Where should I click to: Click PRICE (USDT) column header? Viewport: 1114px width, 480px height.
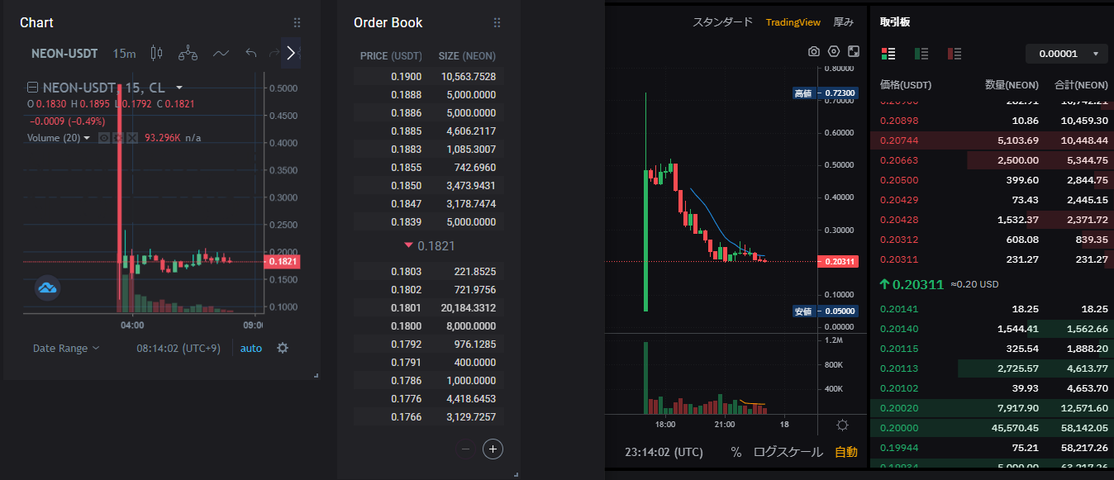391,56
